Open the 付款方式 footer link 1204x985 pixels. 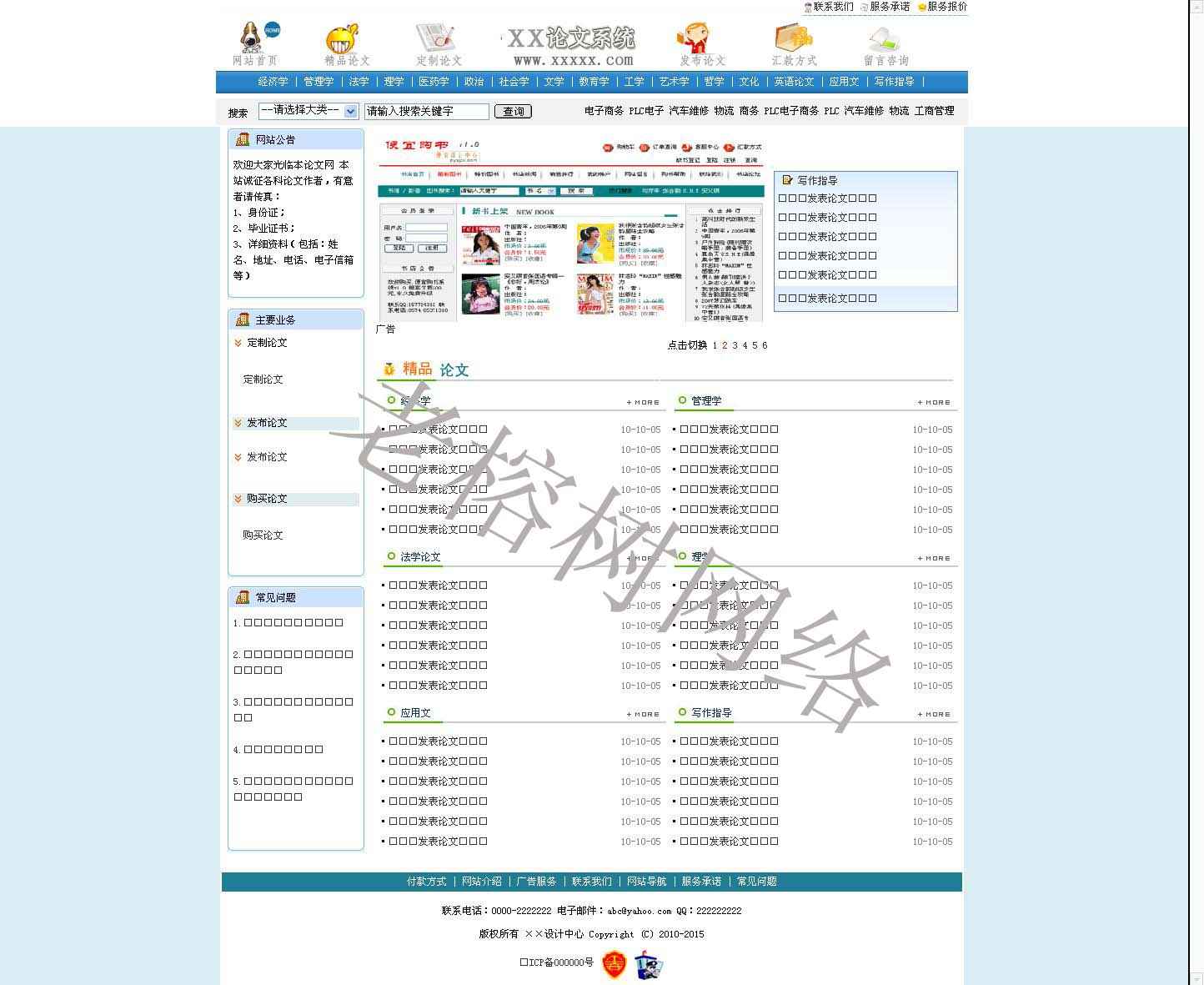coord(426,882)
